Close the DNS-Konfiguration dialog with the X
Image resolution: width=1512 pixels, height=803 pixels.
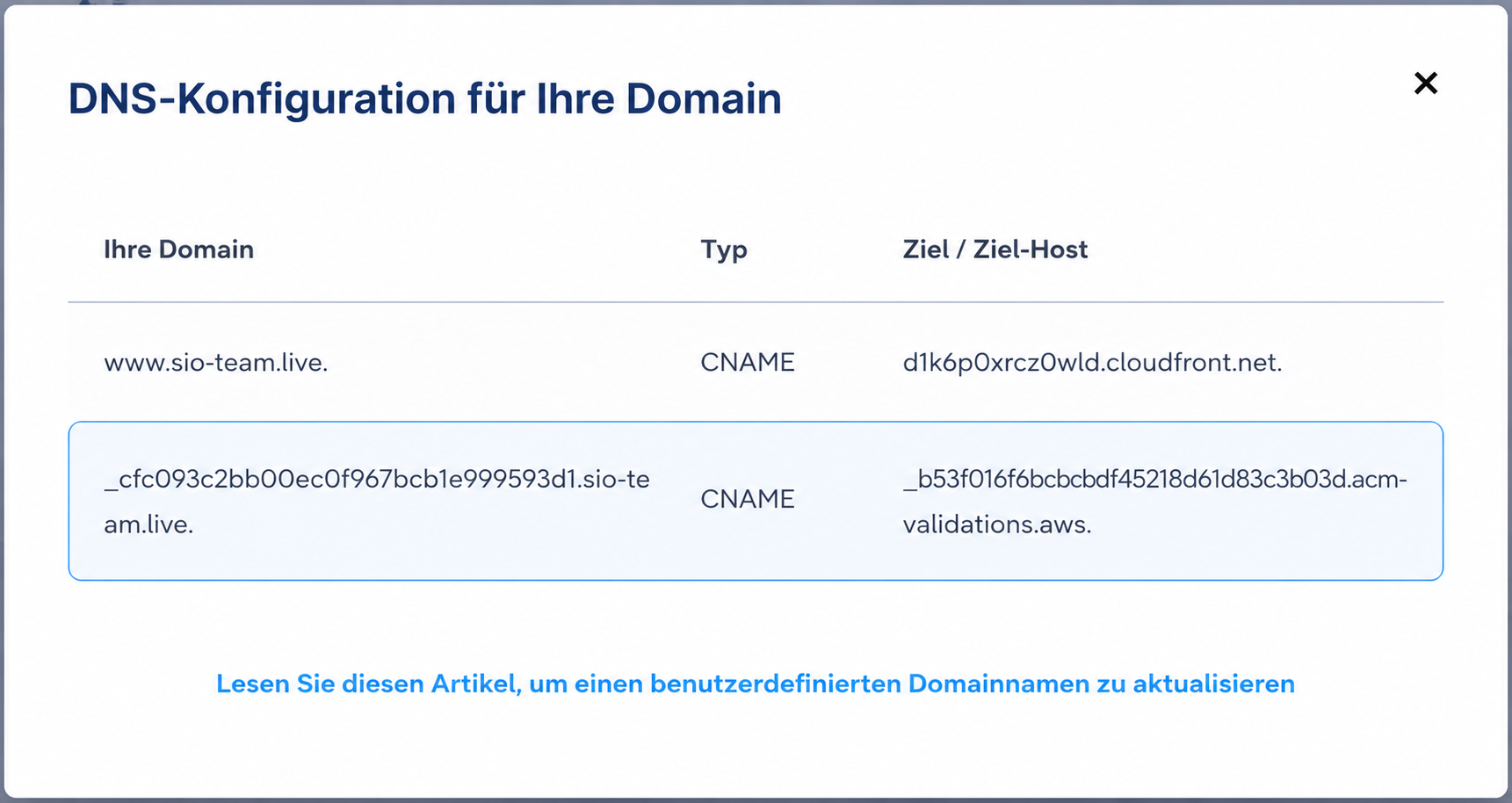pos(1425,83)
